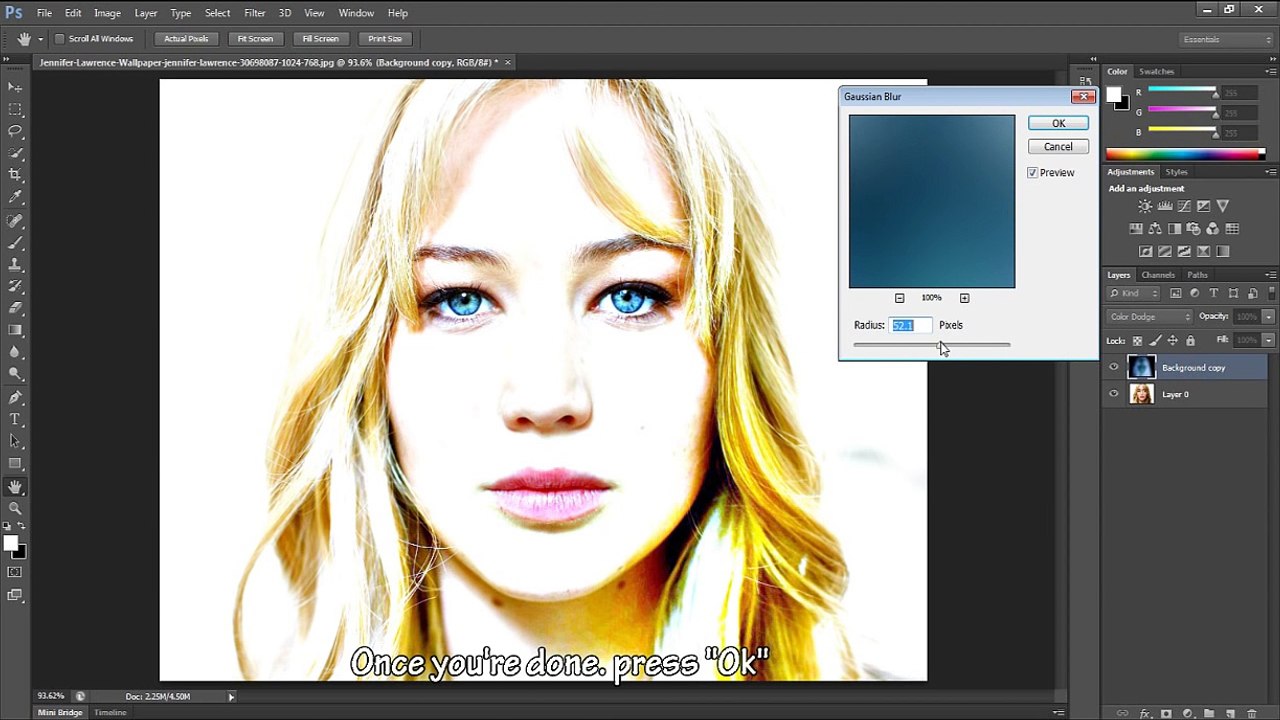
Task: Select the Clone Stamp tool
Action: coord(15,265)
